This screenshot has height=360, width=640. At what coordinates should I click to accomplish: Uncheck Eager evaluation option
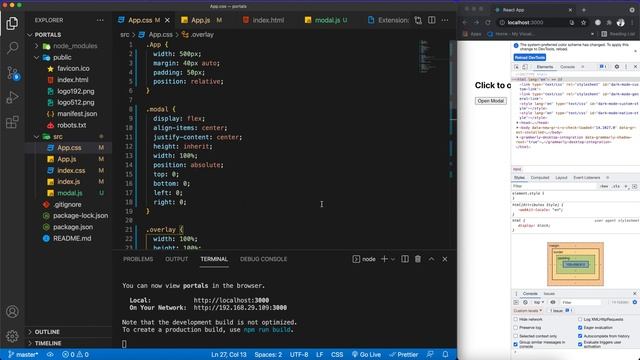pos(580,327)
